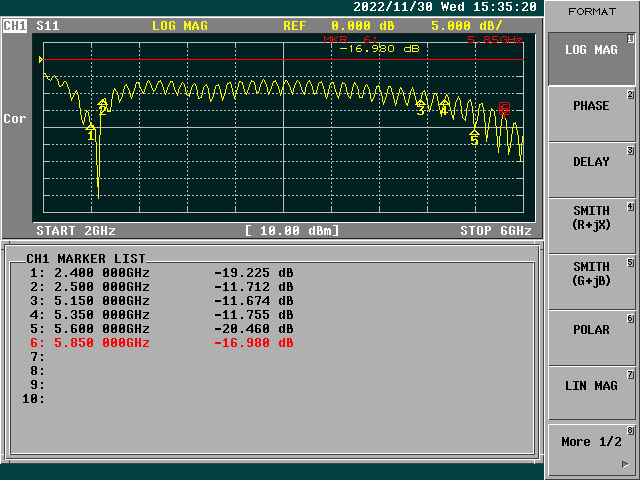Click the 5.000 dB/ scale value
The width and height of the screenshot is (640, 480).
point(467,26)
